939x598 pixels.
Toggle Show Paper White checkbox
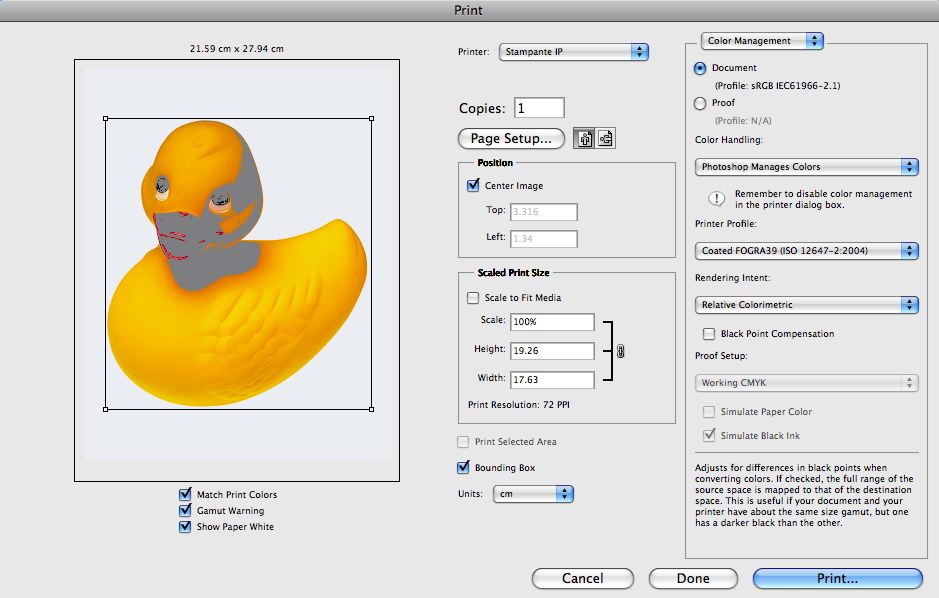coord(185,527)
